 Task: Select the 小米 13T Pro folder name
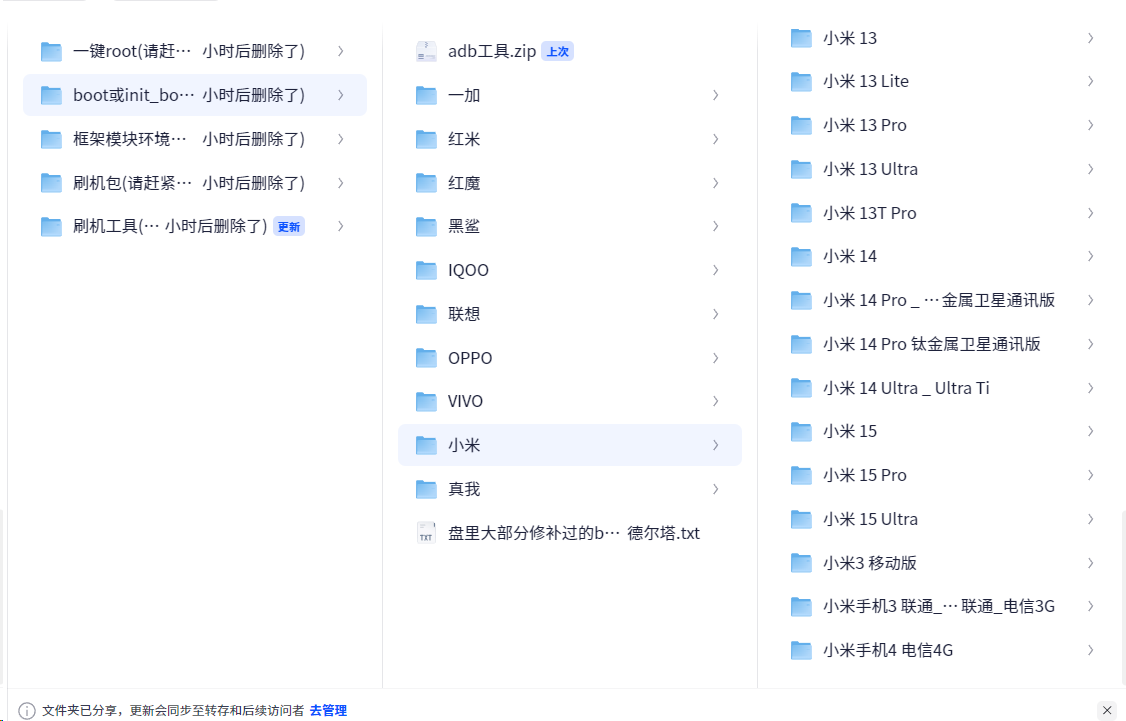click(870, 213)
